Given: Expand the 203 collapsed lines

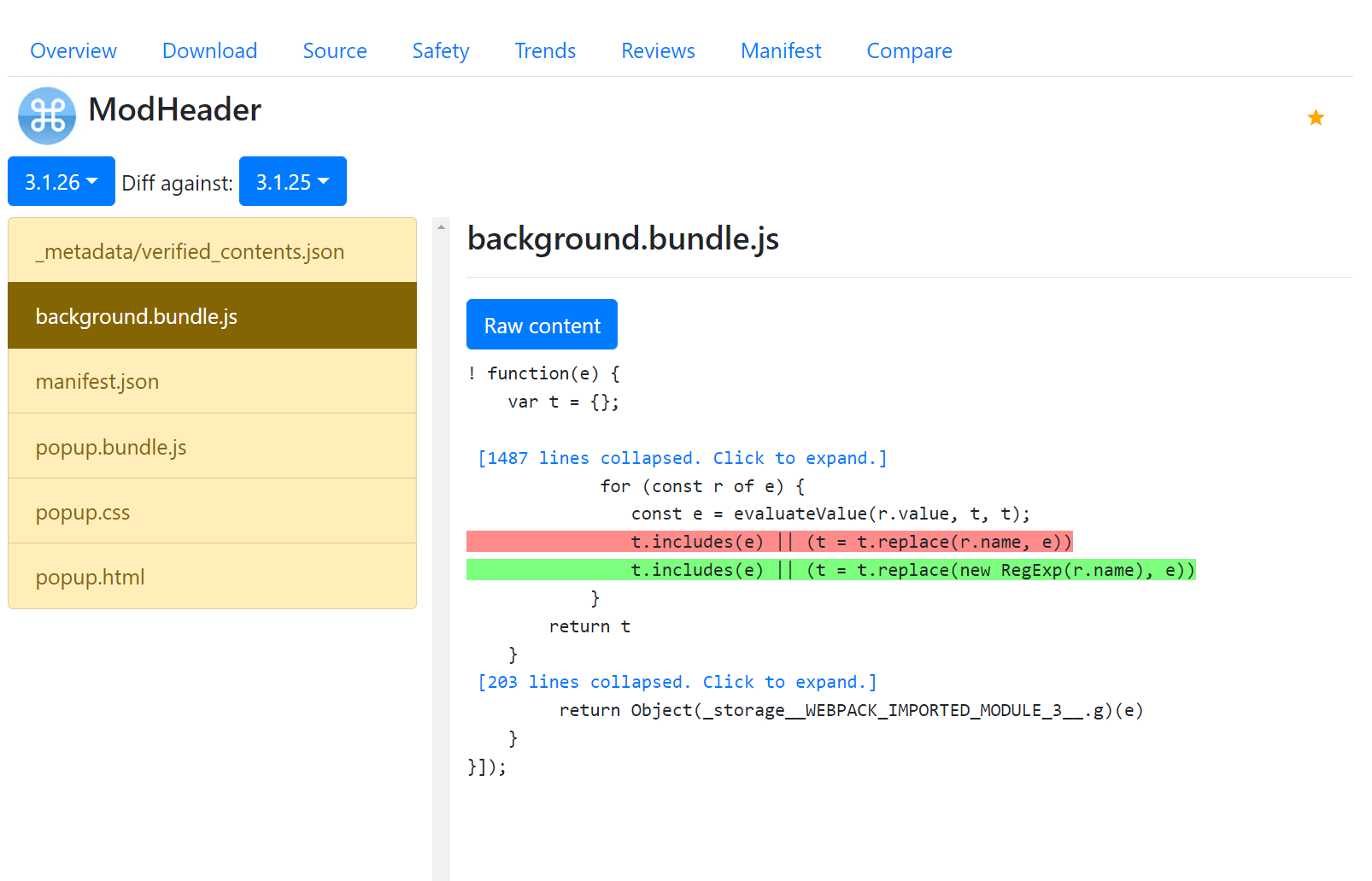Looking at the screenshot, I should [x=677, y=682].
